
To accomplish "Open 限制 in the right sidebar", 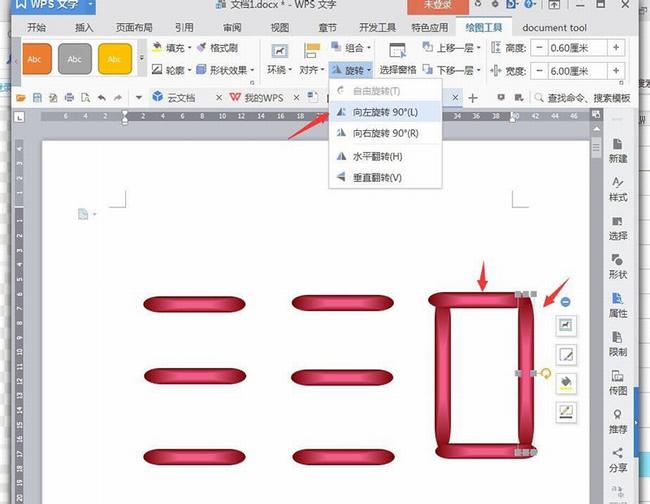I will click(617, 344).
